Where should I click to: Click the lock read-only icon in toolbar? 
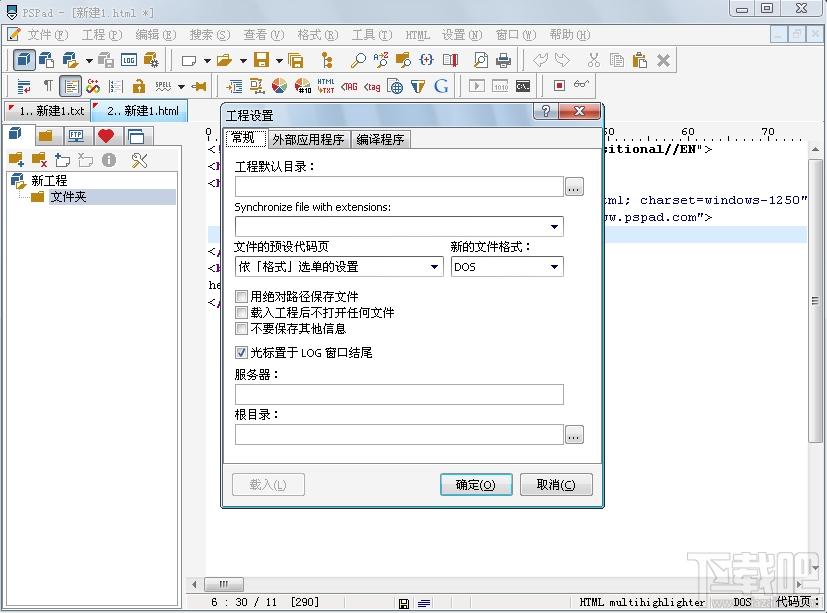point(139,86)
